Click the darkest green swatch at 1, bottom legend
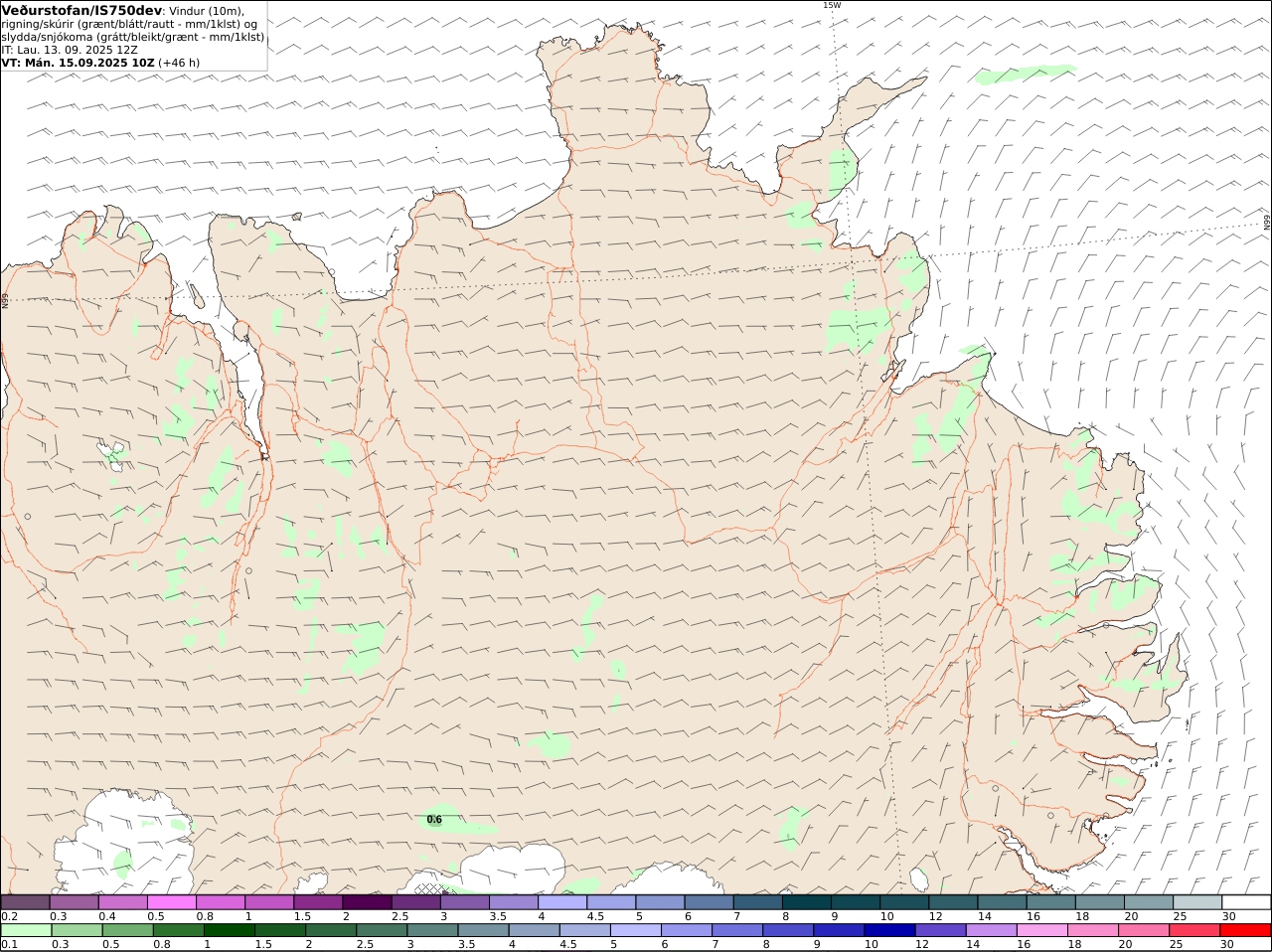 [x=230, y=930]
